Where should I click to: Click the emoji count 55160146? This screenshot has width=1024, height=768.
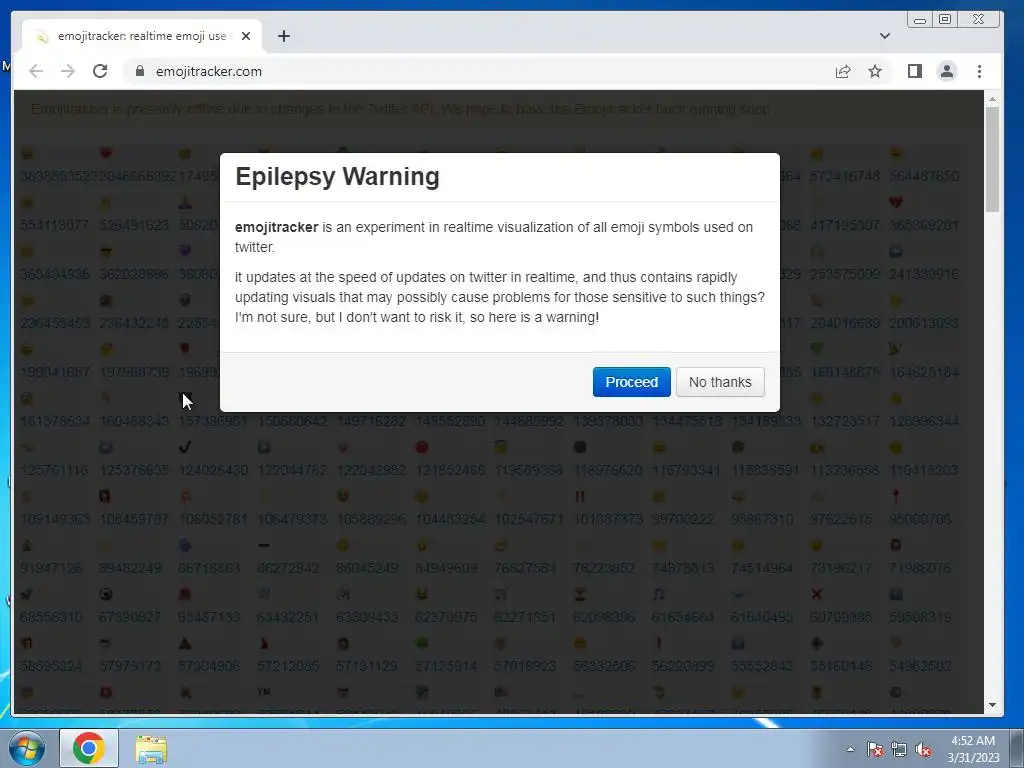(x=841, y=666)
